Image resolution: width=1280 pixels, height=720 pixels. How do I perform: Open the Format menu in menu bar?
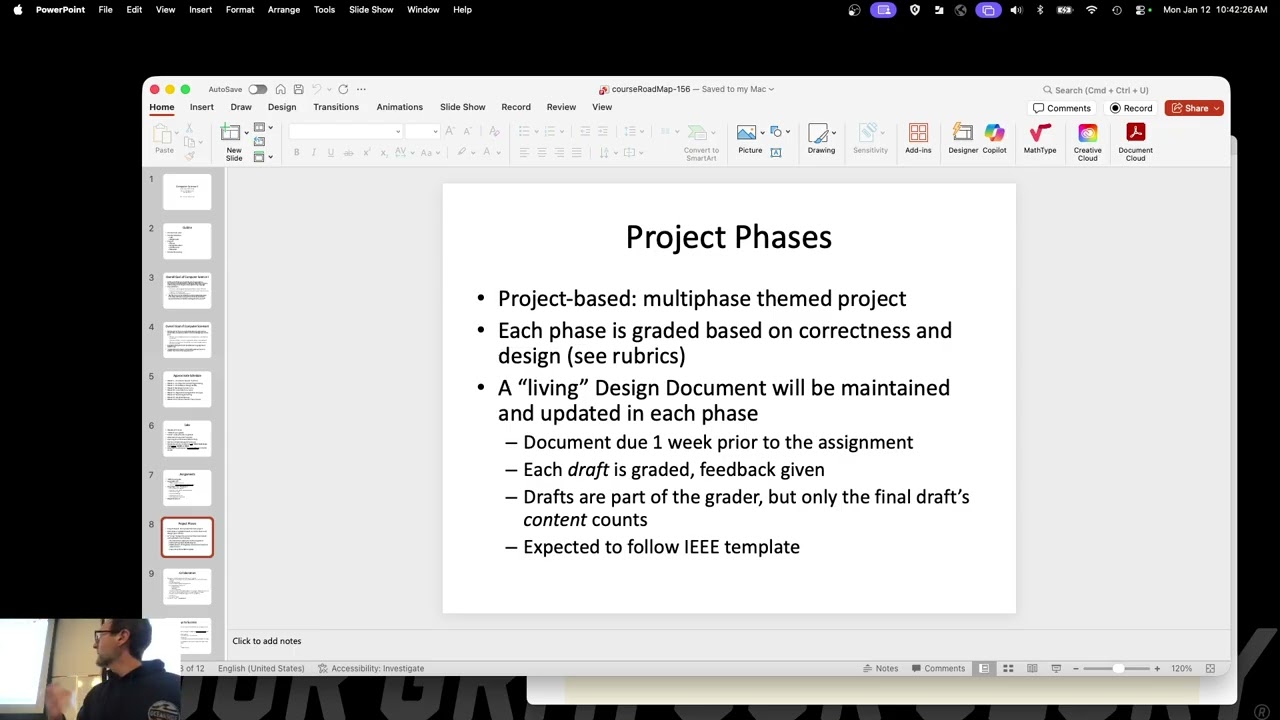(x=239, y=10)
